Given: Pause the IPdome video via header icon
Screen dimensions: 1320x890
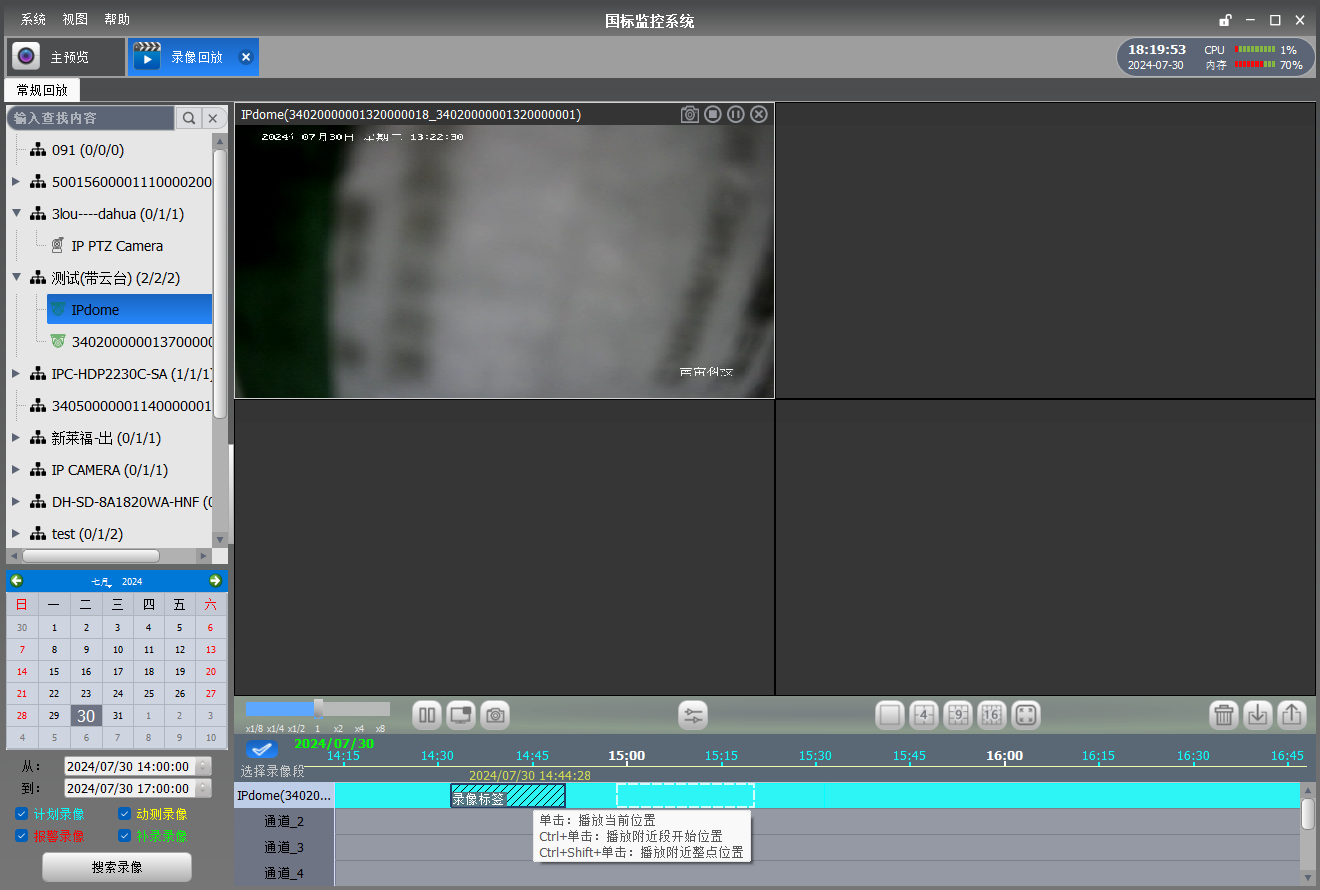Looking at the screenshot, I should tap(736, 114).
